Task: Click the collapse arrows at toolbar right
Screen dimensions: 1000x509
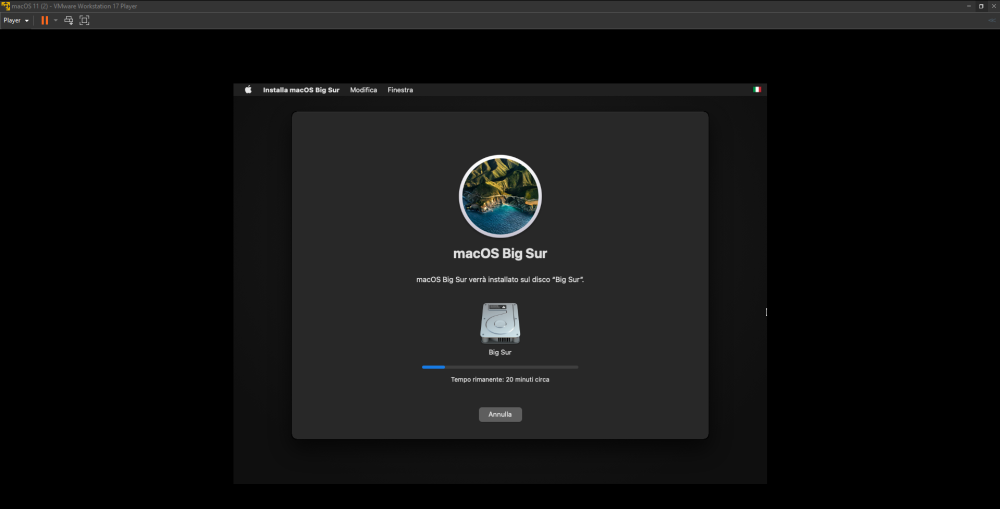Action: coord(992,20)
